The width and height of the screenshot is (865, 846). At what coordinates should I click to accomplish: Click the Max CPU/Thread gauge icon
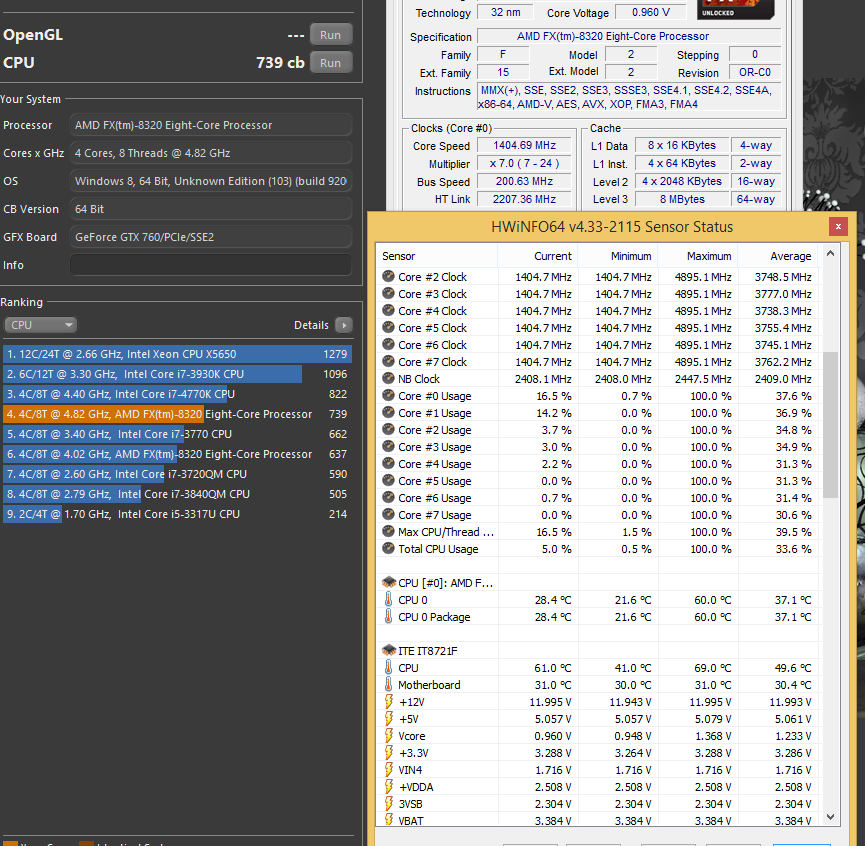pos(388,532)
